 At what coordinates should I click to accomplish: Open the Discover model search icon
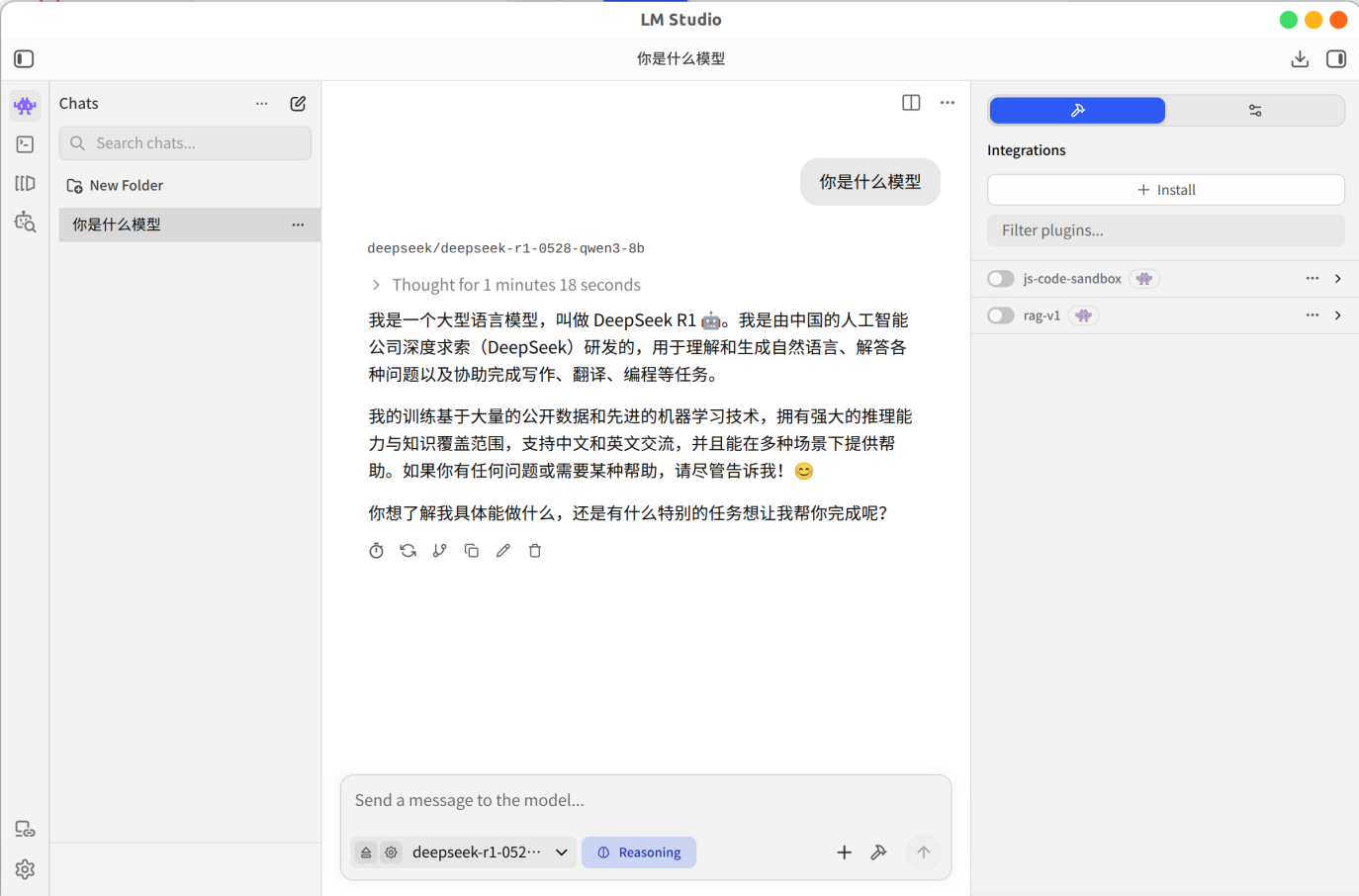[x=25, y=222]
